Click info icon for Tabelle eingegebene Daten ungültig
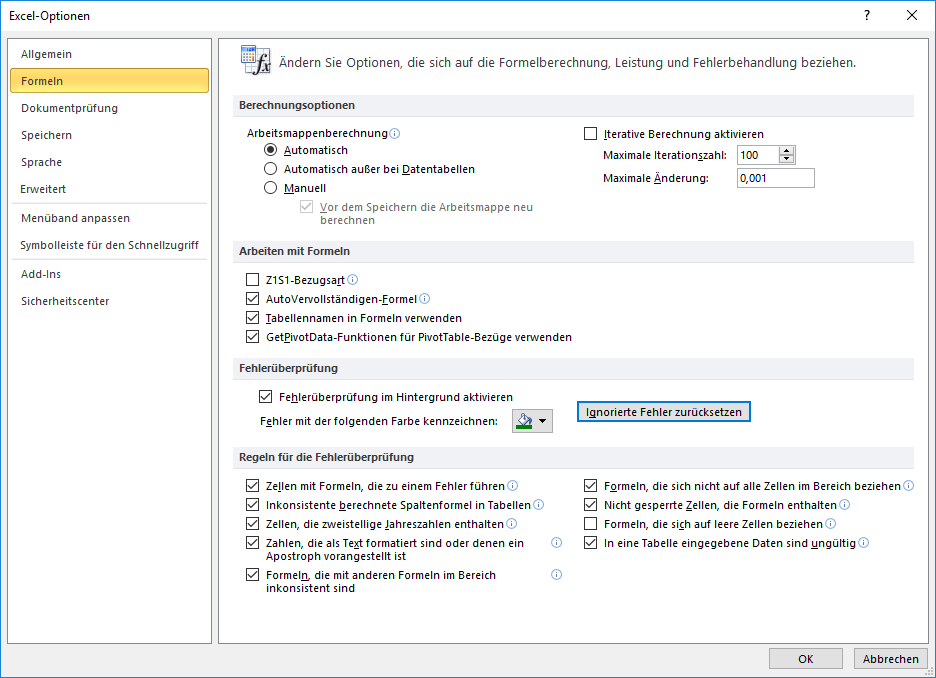The width and height of the screenshot is (936, 678). (864, 543)
